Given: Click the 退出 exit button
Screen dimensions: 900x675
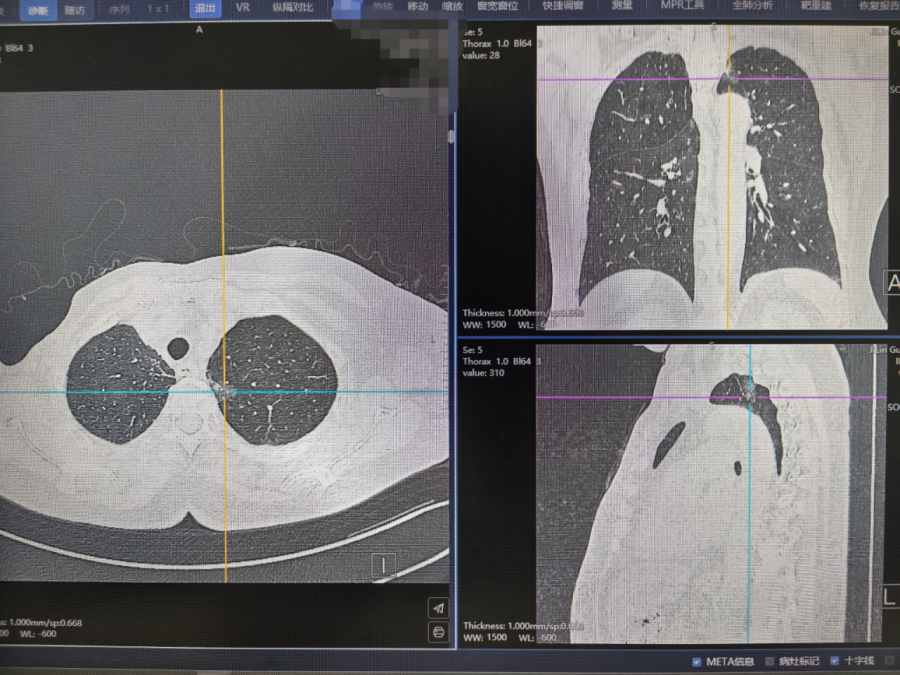Looking at the screenshot, I should point(205,9).
